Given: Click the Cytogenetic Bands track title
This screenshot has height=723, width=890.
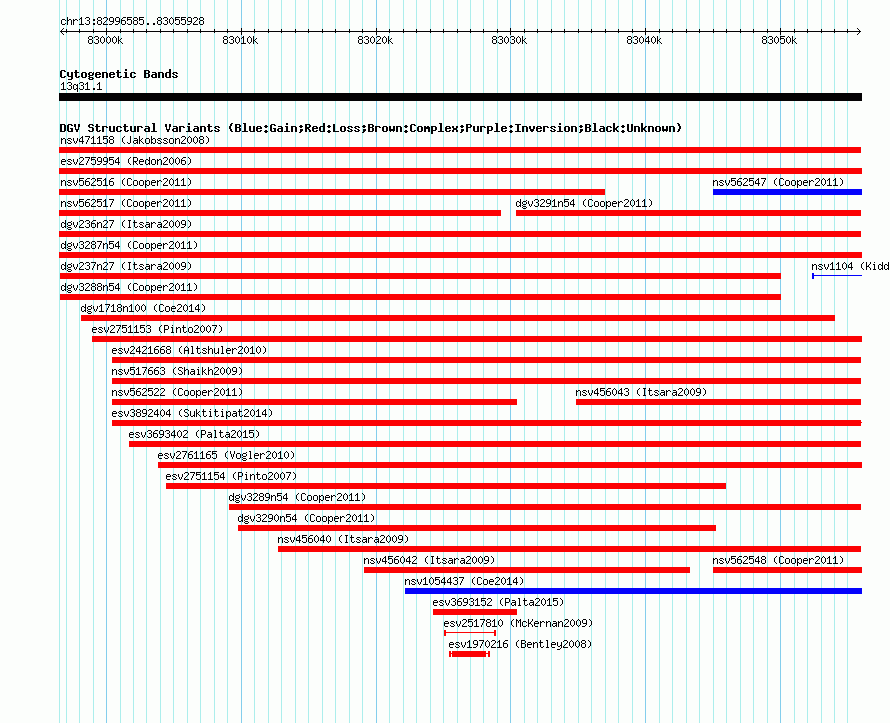Looking at the screenshot, I should click(119, 74).
